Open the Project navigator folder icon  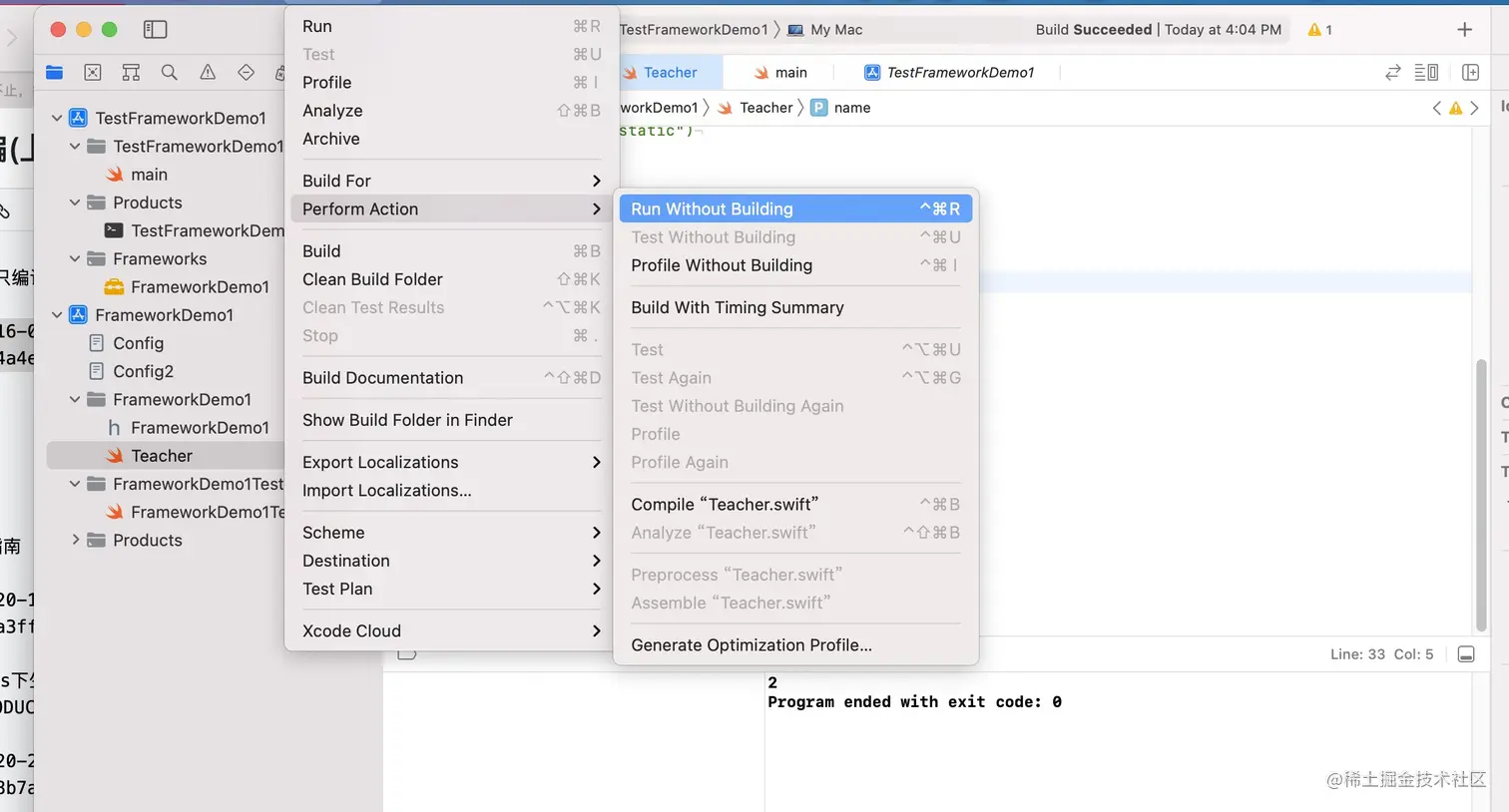[x=55, y=72]
